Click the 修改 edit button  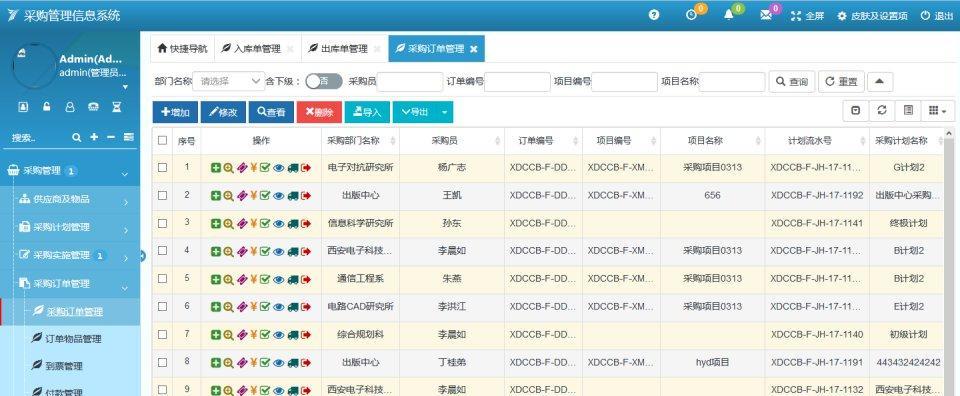223,112
